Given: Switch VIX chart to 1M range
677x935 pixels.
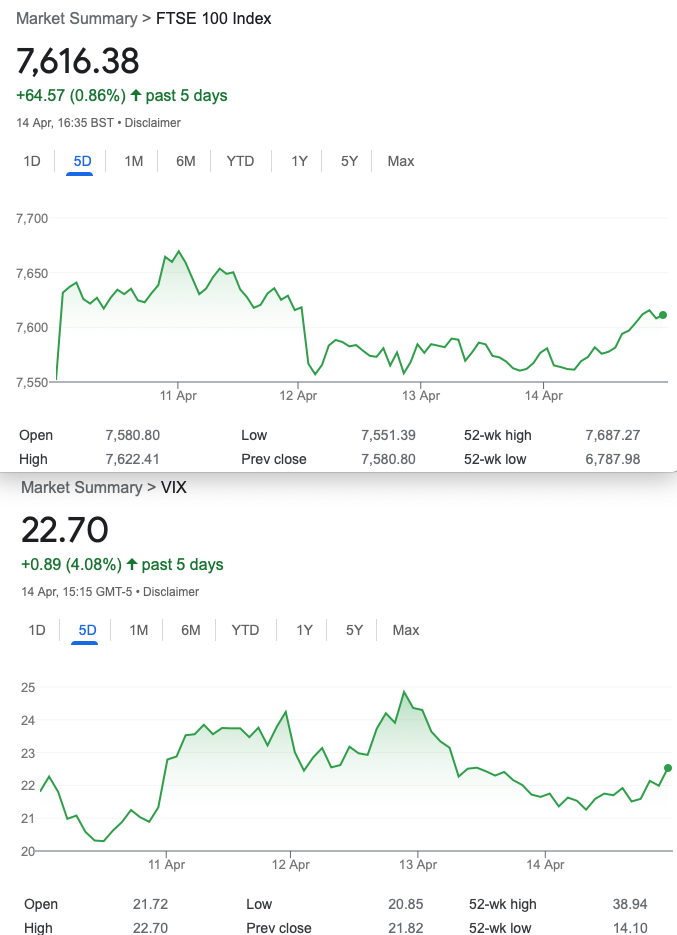Looking at the screenshot, I should (x=139, y=630).
